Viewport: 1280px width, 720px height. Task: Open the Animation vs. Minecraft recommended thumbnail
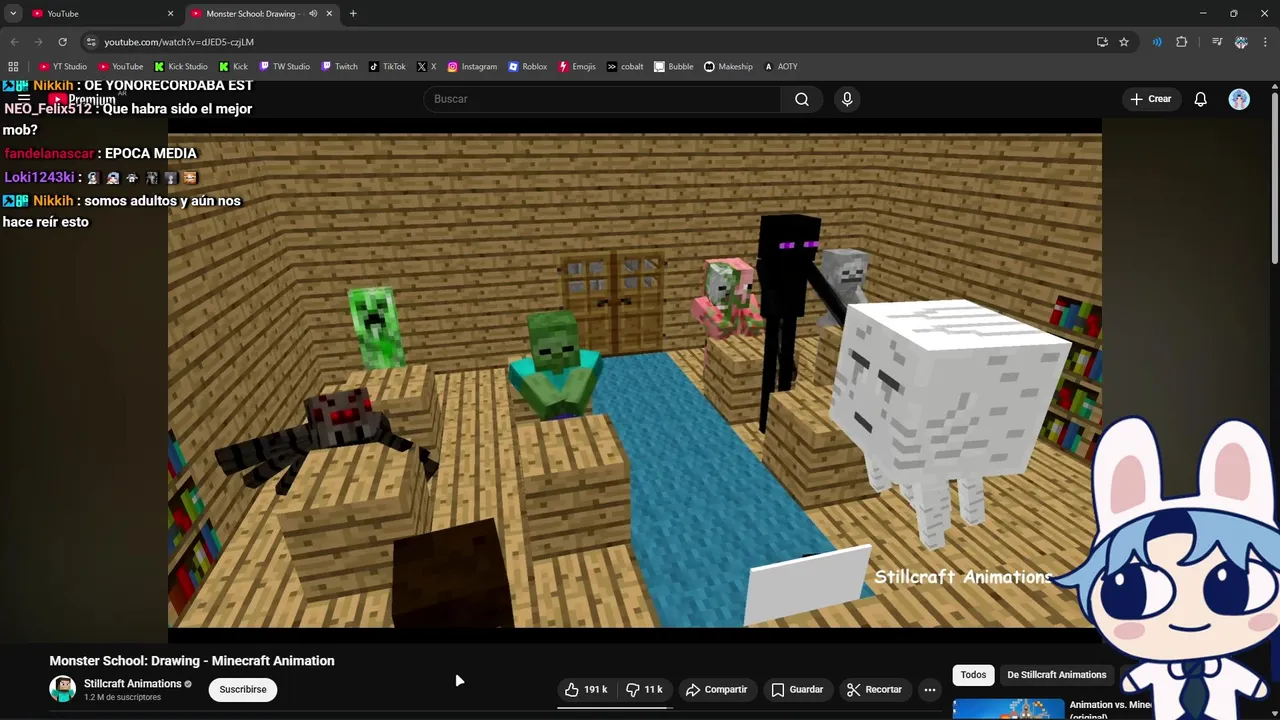tap(1008, 709)
